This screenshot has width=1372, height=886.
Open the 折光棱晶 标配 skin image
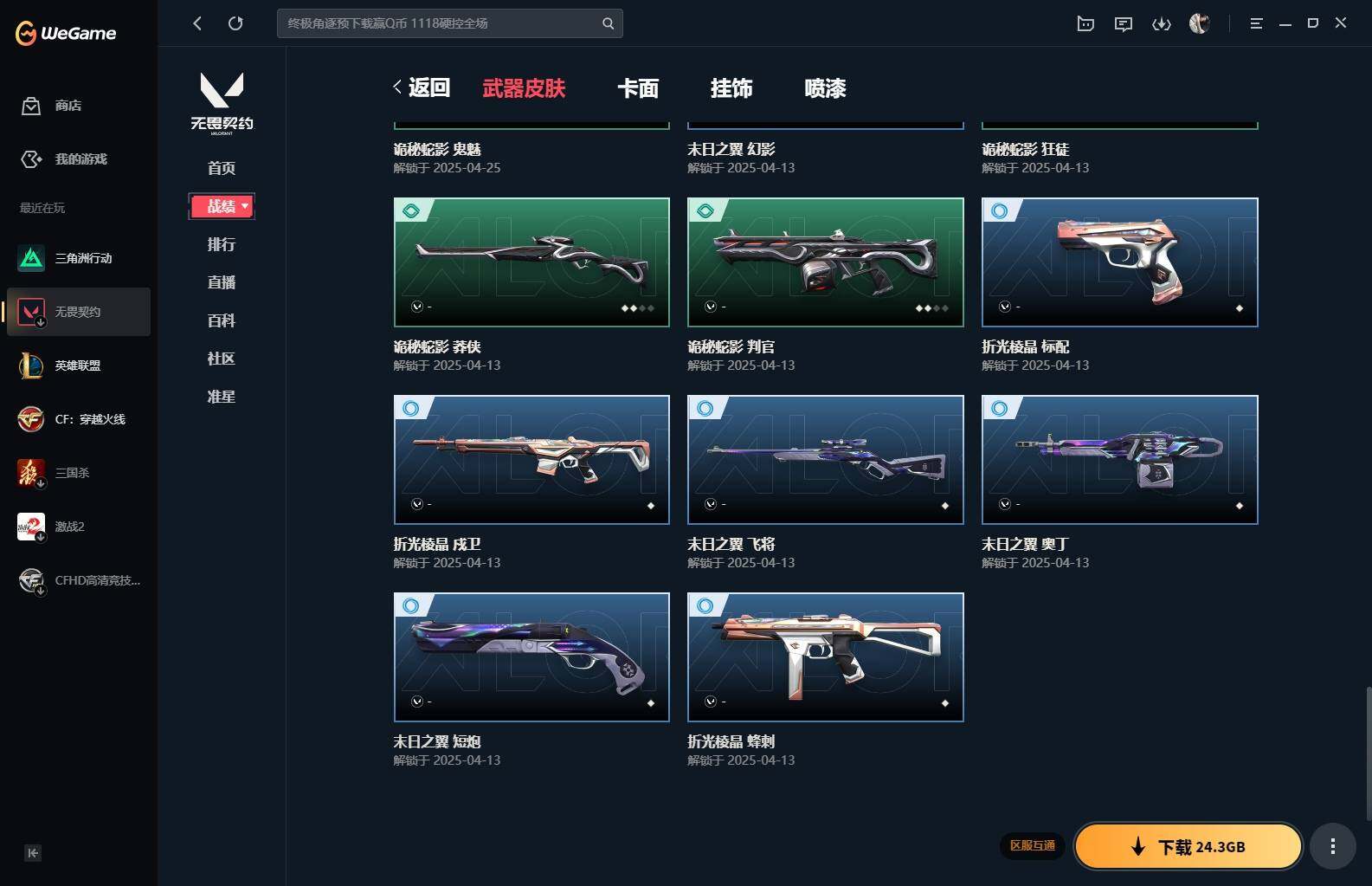pos(1120,262)
